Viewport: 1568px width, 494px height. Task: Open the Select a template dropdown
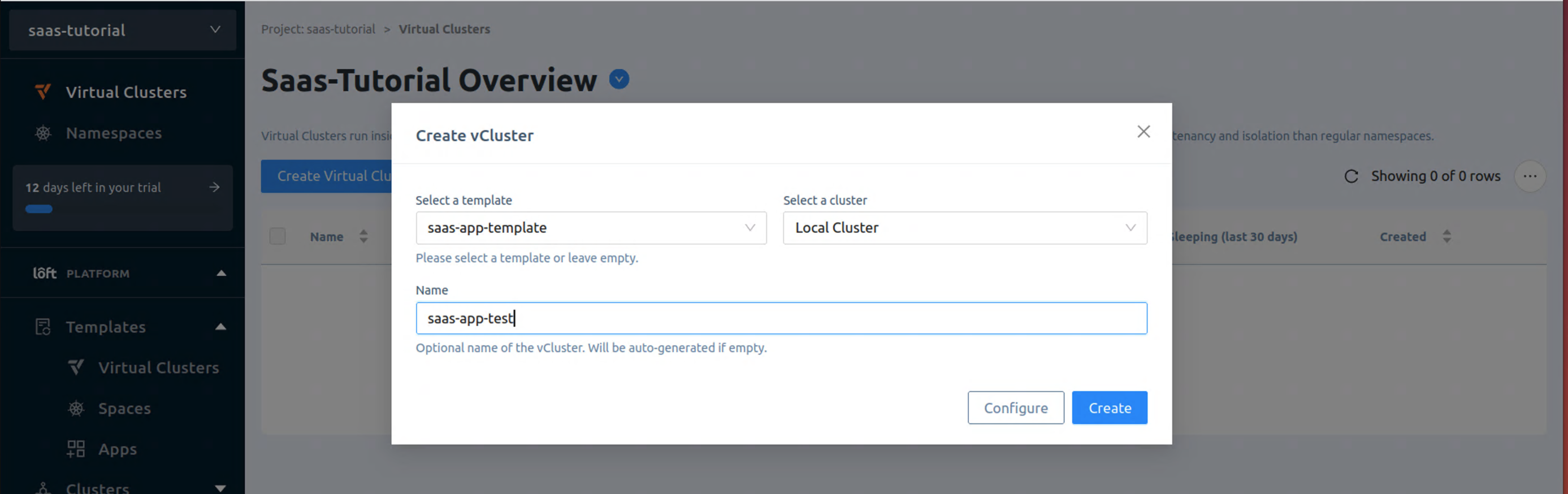[591, 228]
